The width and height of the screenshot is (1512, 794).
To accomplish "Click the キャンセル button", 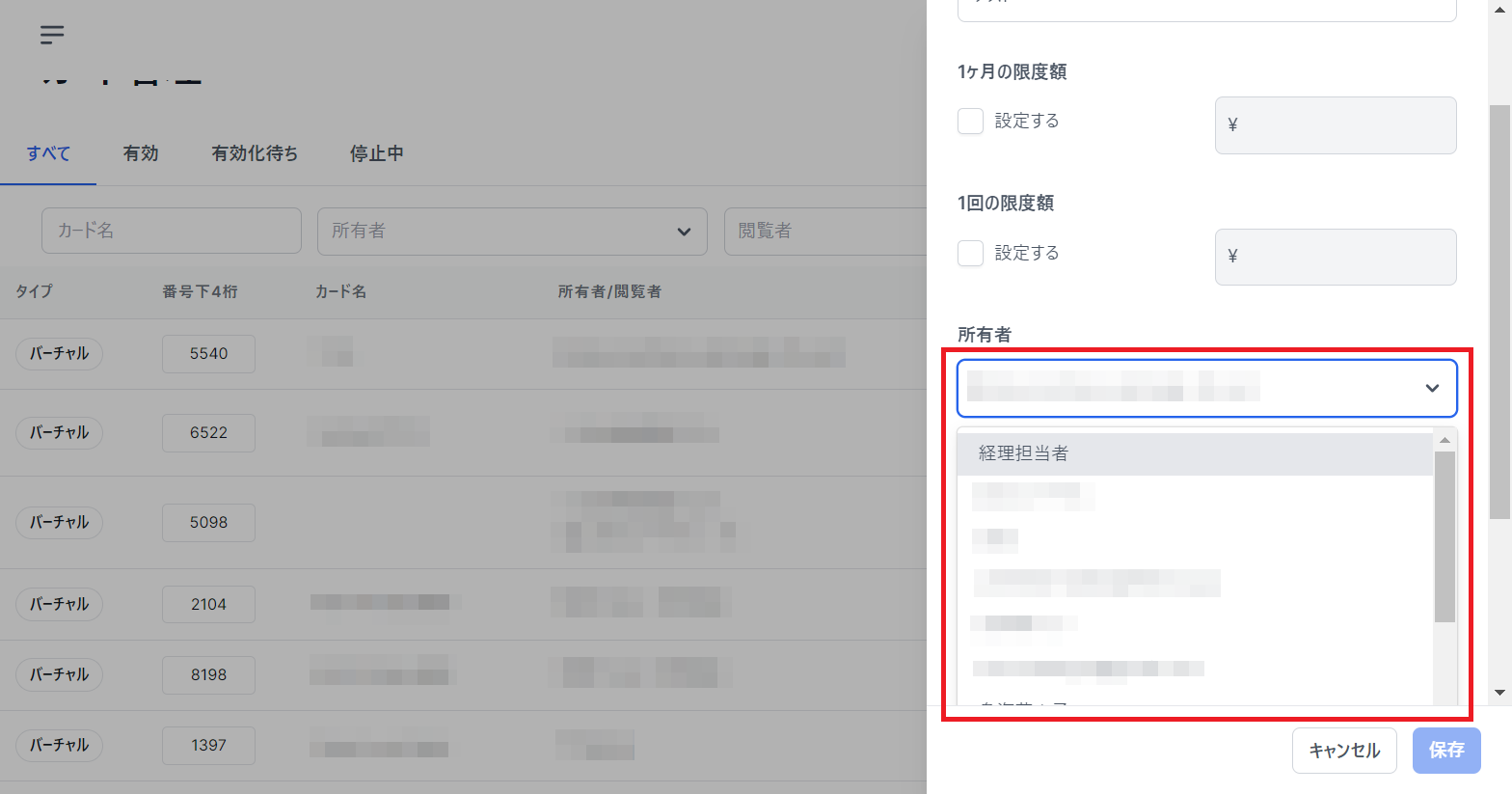I will tap(1344, 751).
